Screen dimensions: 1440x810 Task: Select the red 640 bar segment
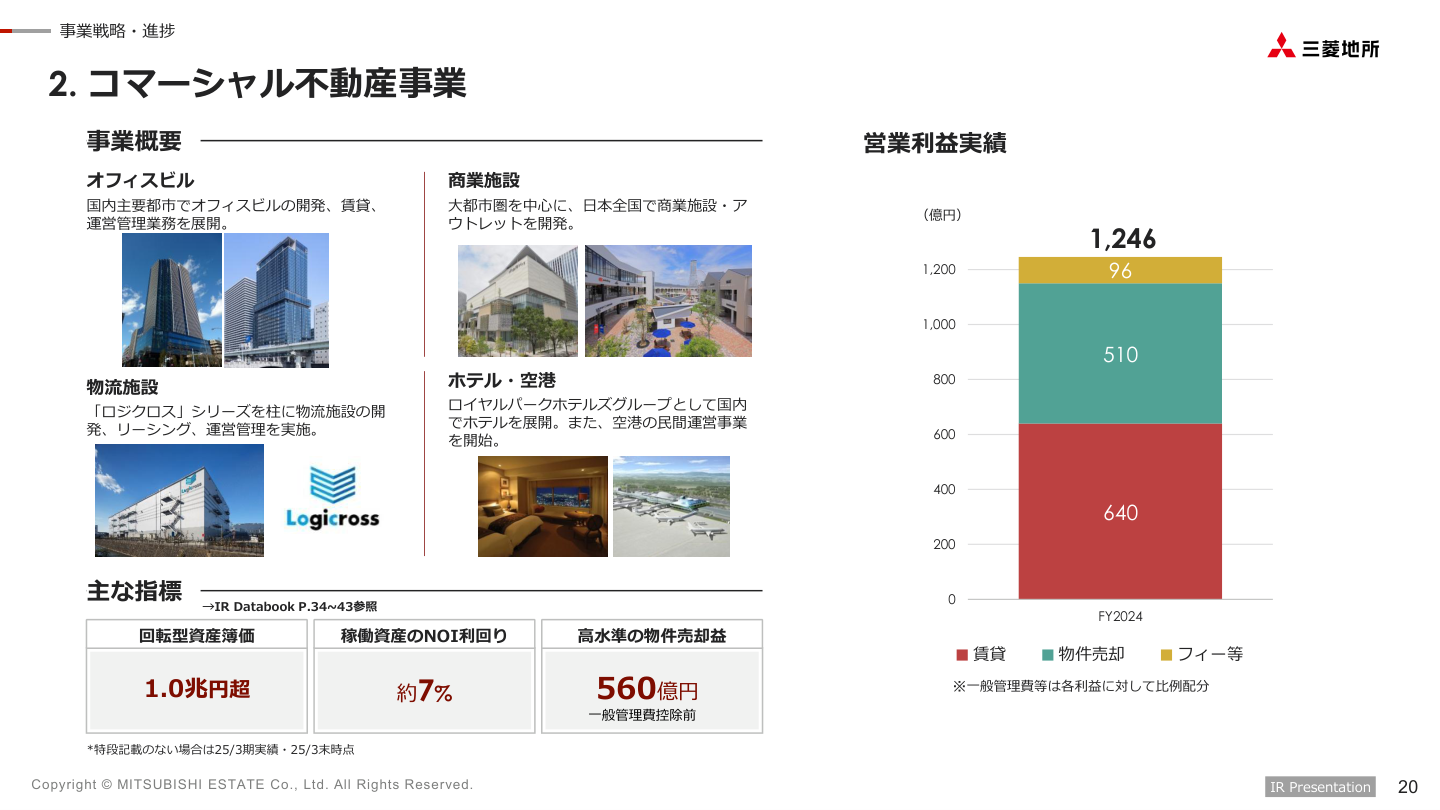point(1120,512)
